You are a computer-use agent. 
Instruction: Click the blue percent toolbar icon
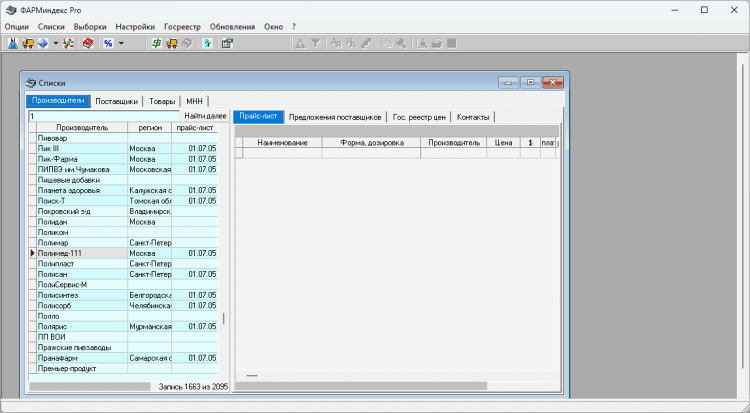click(x=107, y=43)
